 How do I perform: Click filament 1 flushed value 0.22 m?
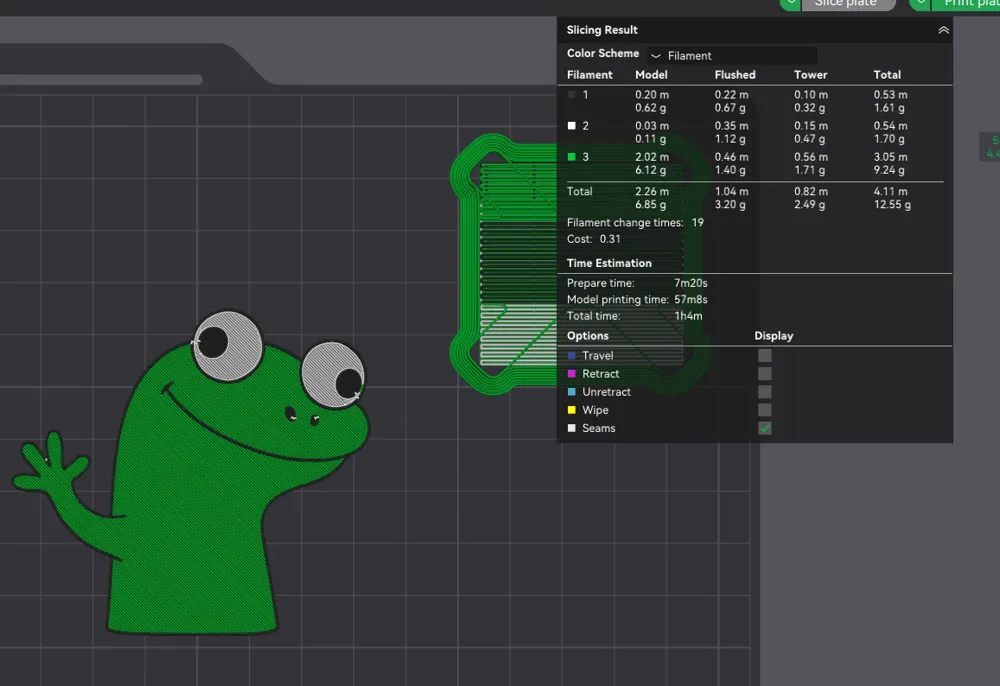[731, 94]
